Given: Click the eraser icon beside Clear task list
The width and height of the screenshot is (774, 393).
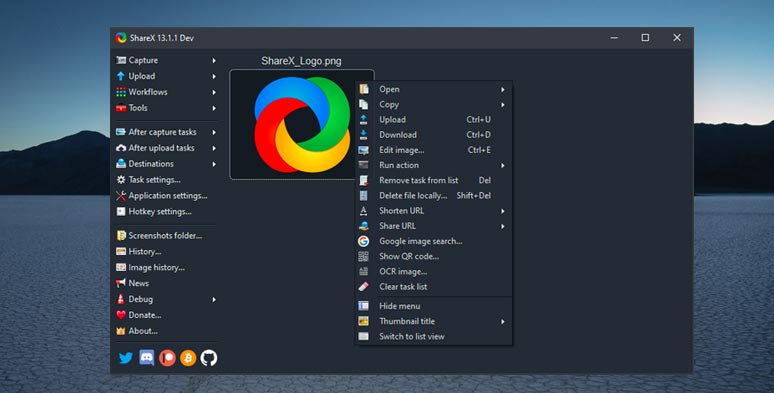Looking at the screenshot, I should pos(363,286).
